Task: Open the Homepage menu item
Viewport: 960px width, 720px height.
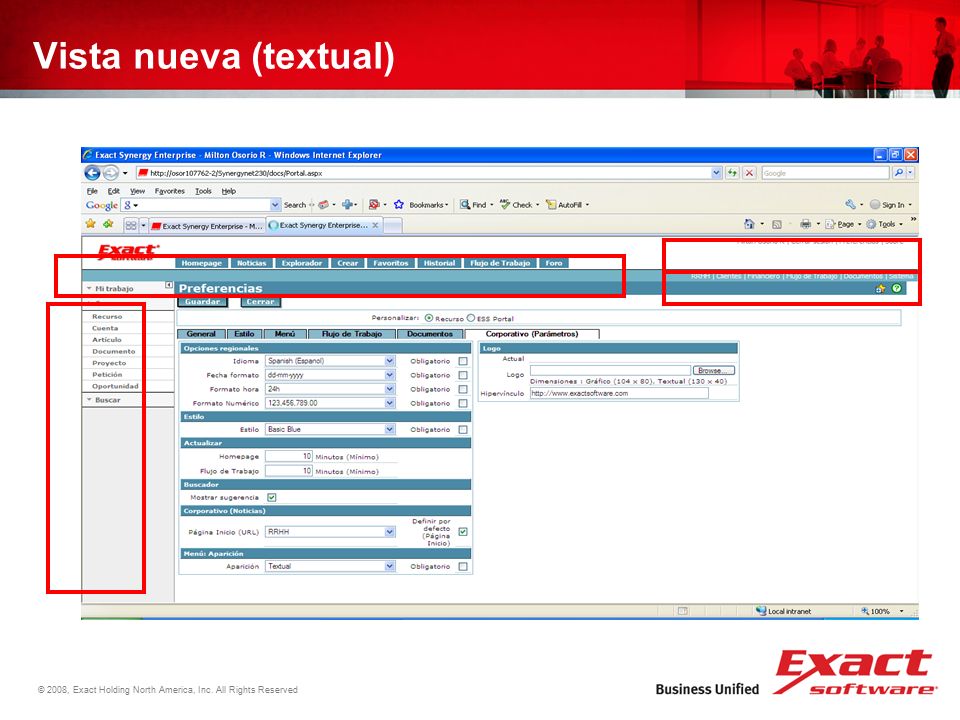Action: click(x=201, y=263)
